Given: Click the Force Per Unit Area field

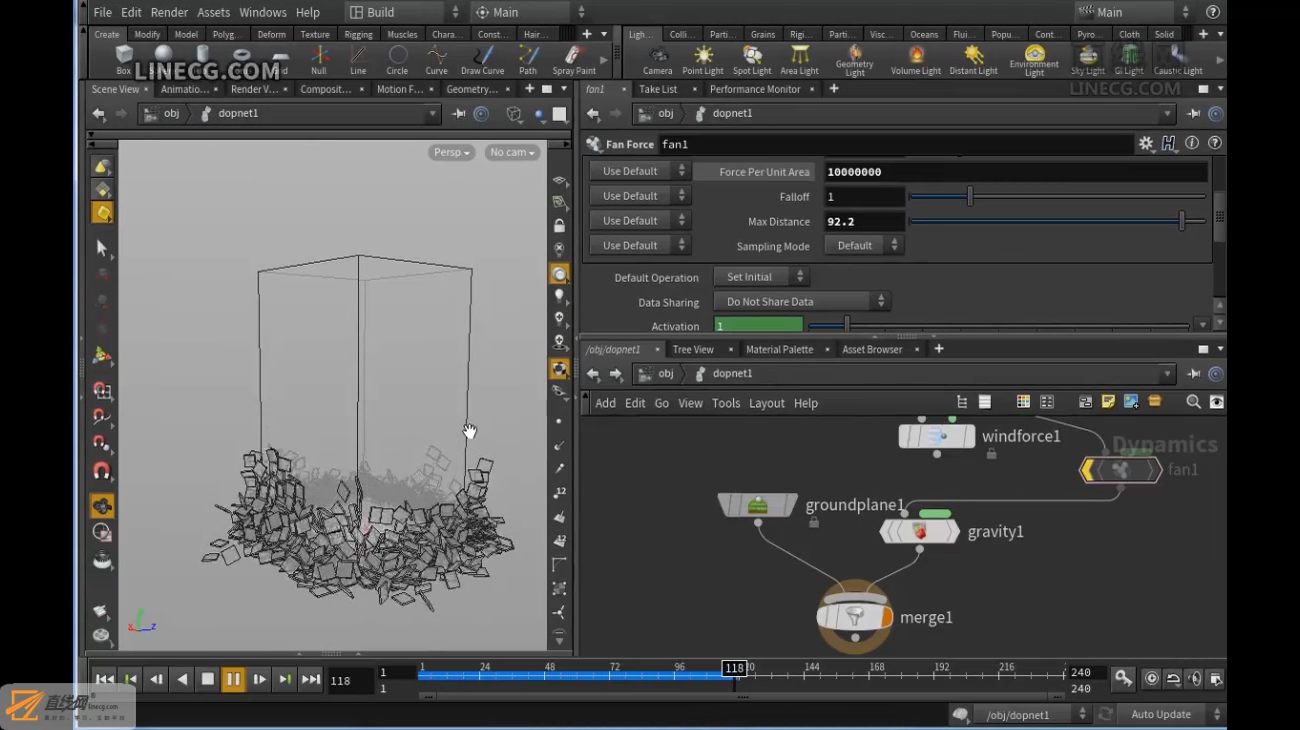Looking at the screenshot, I should click(1015, 171).
